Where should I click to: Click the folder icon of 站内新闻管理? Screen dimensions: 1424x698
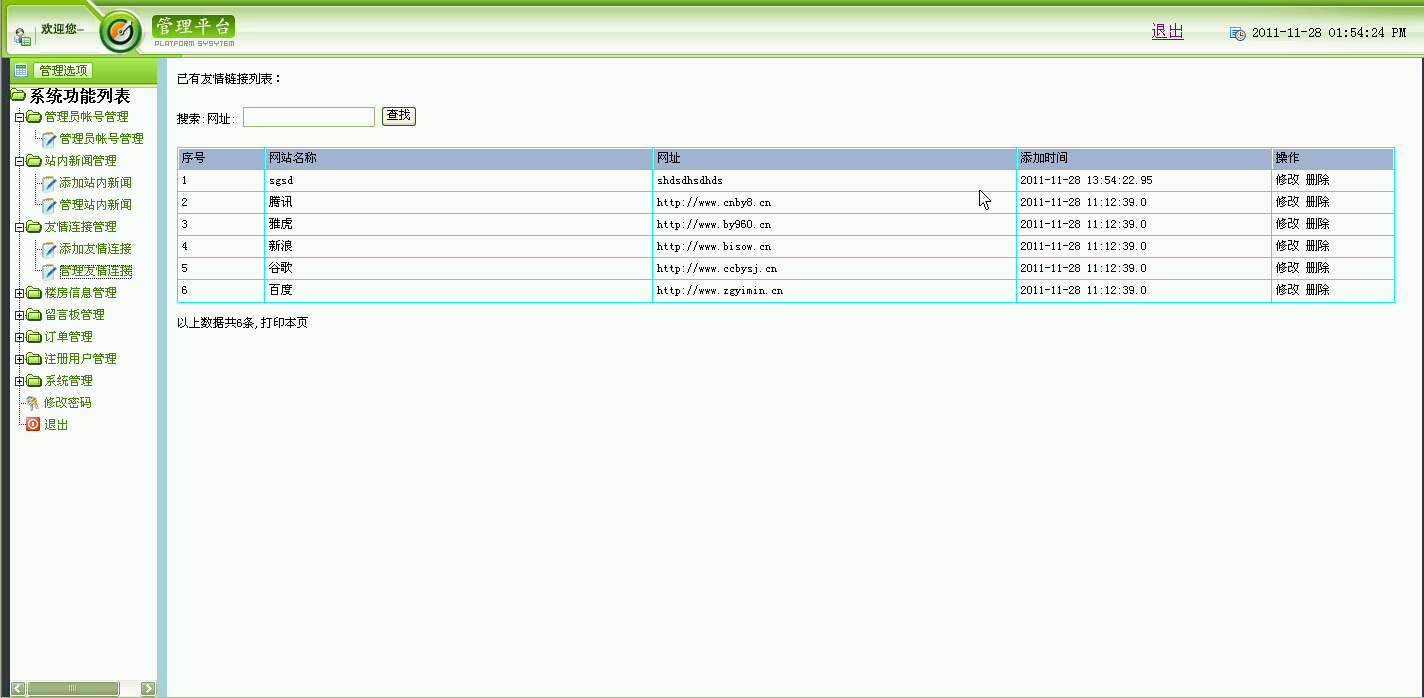point(34,161)
